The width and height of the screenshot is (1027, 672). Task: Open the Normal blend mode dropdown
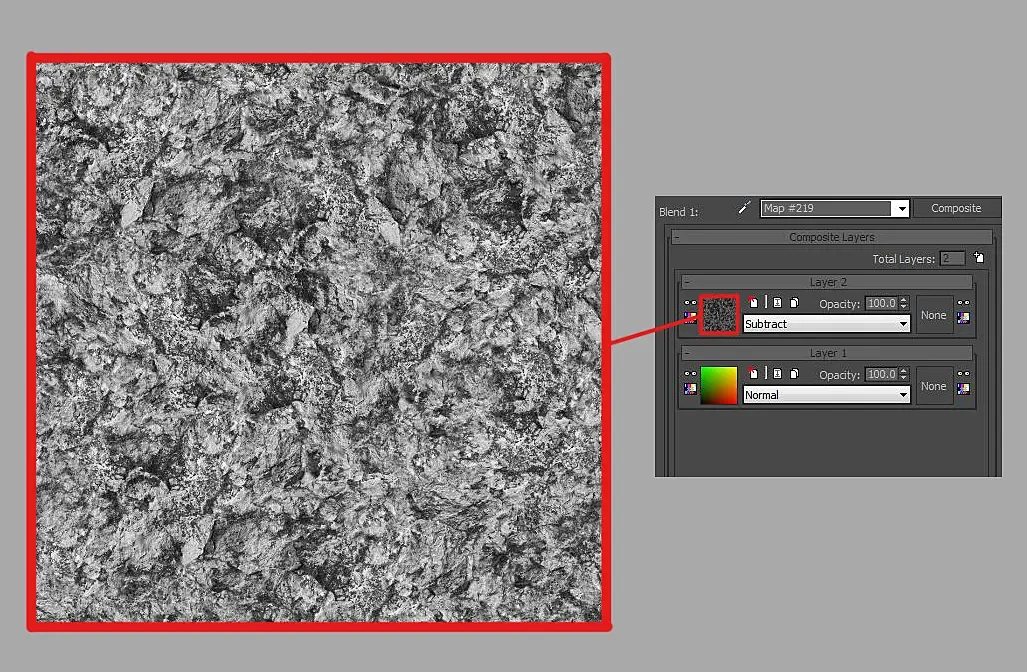click(x=827, y=394)
